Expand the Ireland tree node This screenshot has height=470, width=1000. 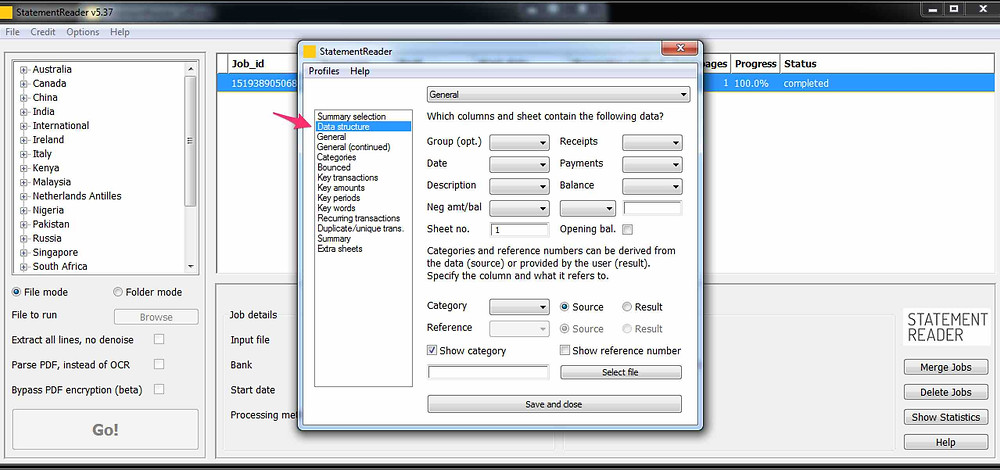click(24, 140)
